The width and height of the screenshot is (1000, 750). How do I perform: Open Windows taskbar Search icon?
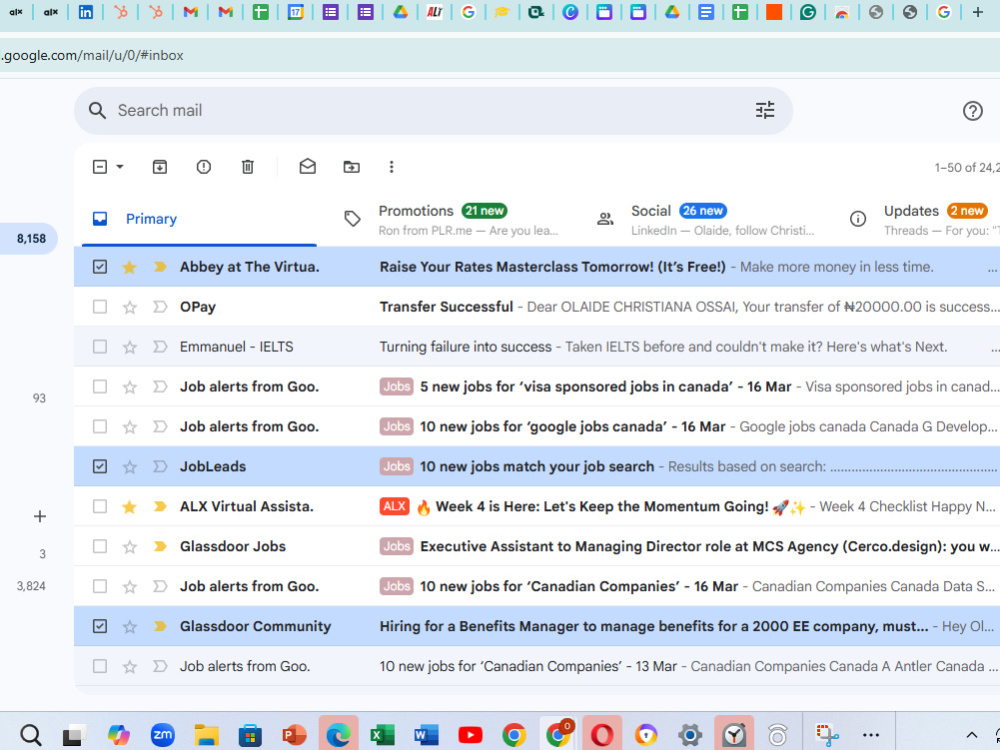(30, 735)
